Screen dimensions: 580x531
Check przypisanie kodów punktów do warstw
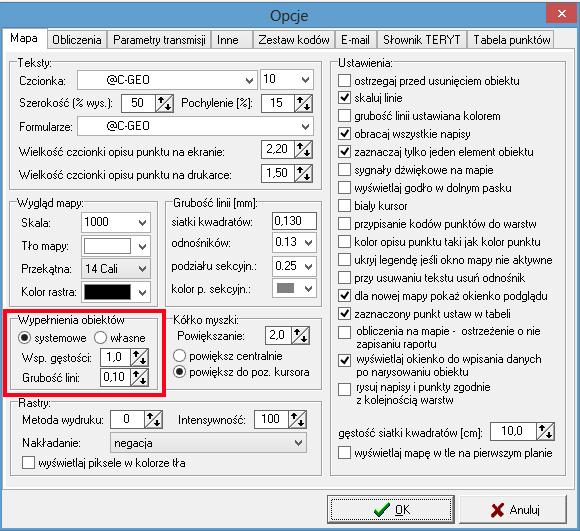[x=344, y=223]
